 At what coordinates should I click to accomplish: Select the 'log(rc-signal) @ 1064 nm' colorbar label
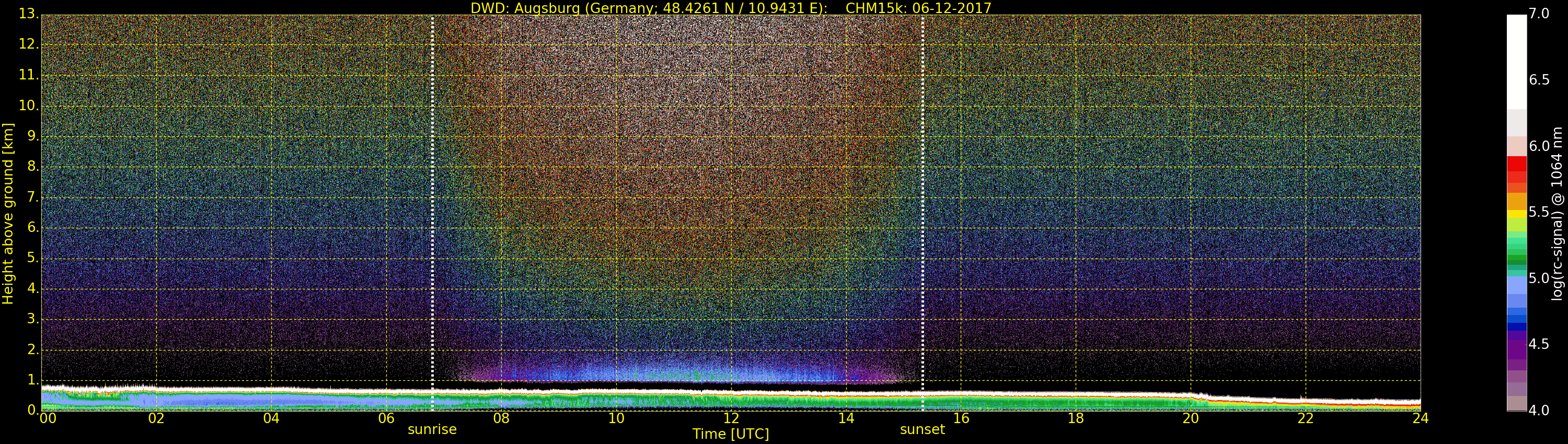click(x=1557, y=214)
